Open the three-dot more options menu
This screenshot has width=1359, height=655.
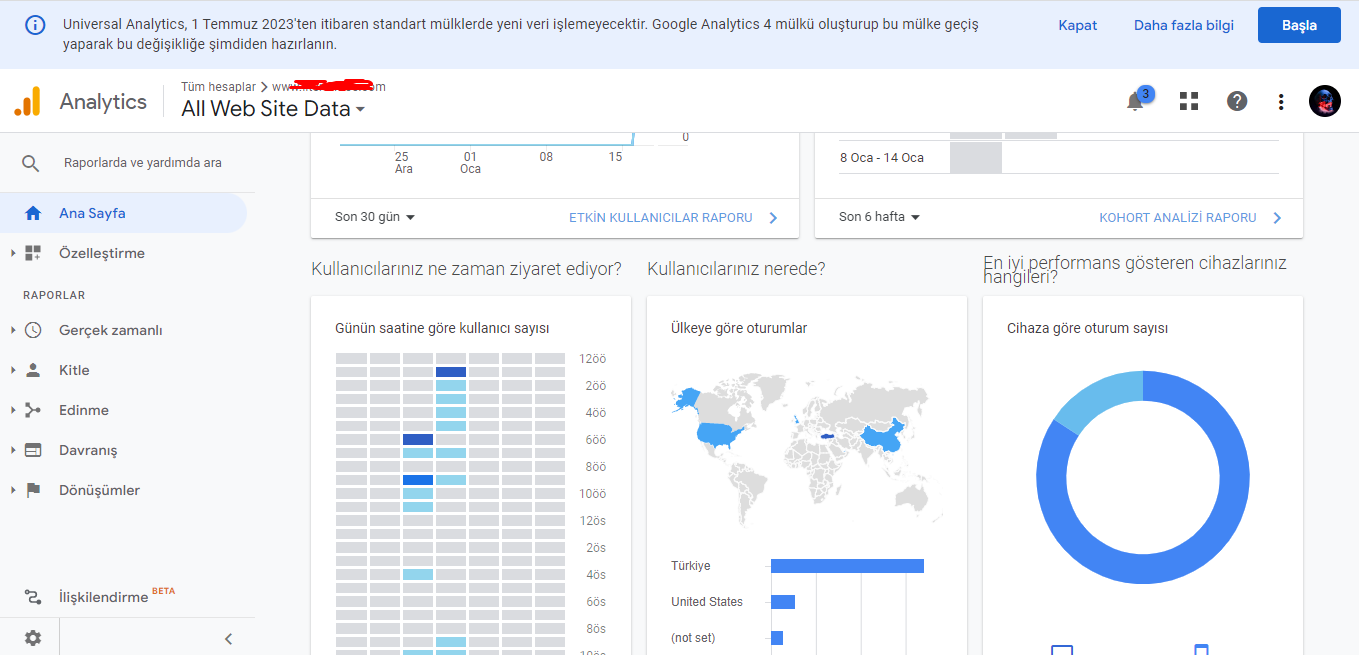click(1281, 101)
